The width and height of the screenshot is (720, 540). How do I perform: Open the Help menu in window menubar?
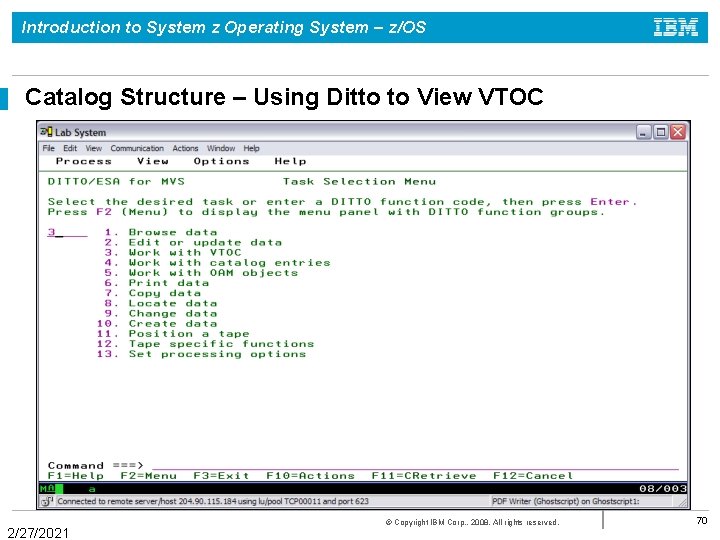click(x=251, y=148)
